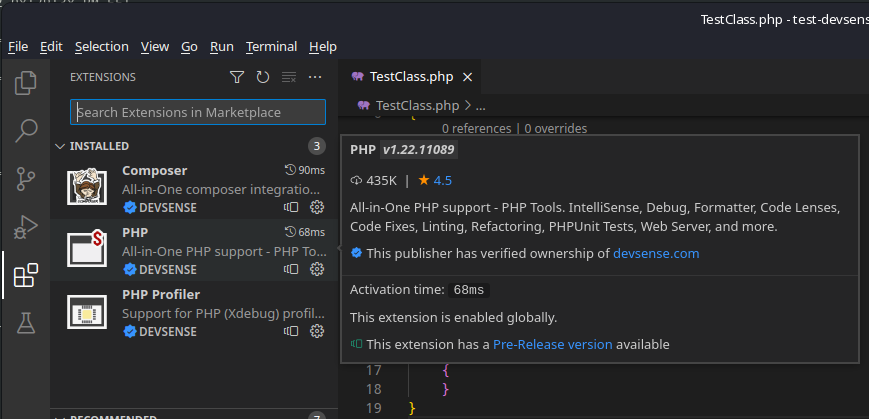Click the Extensions activity bar icon
Screen dimensions: 869x419
[26, 275]
